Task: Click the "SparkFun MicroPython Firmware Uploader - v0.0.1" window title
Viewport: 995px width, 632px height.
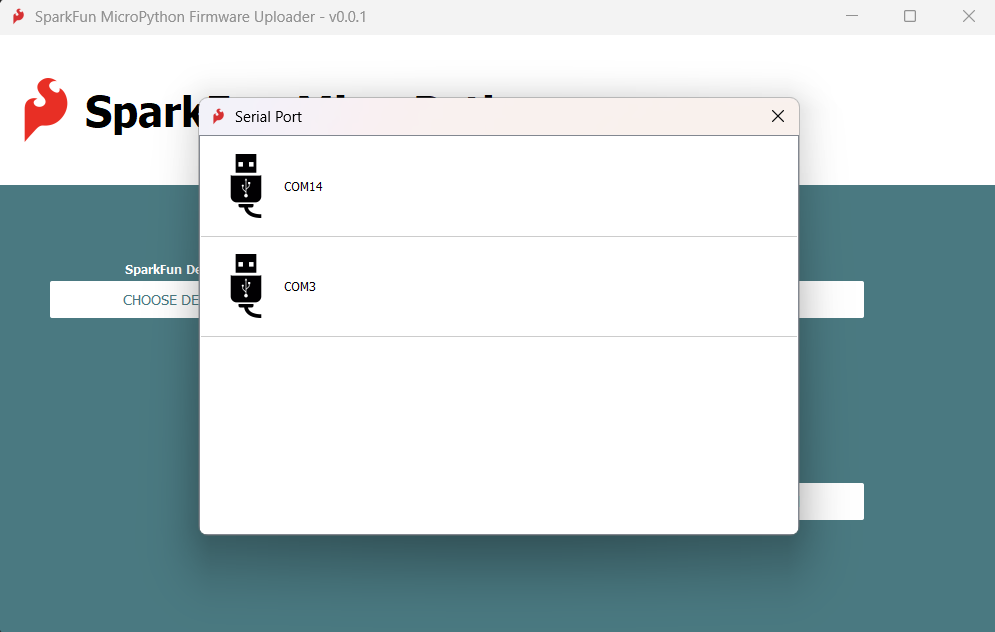Action: [201, 17]
